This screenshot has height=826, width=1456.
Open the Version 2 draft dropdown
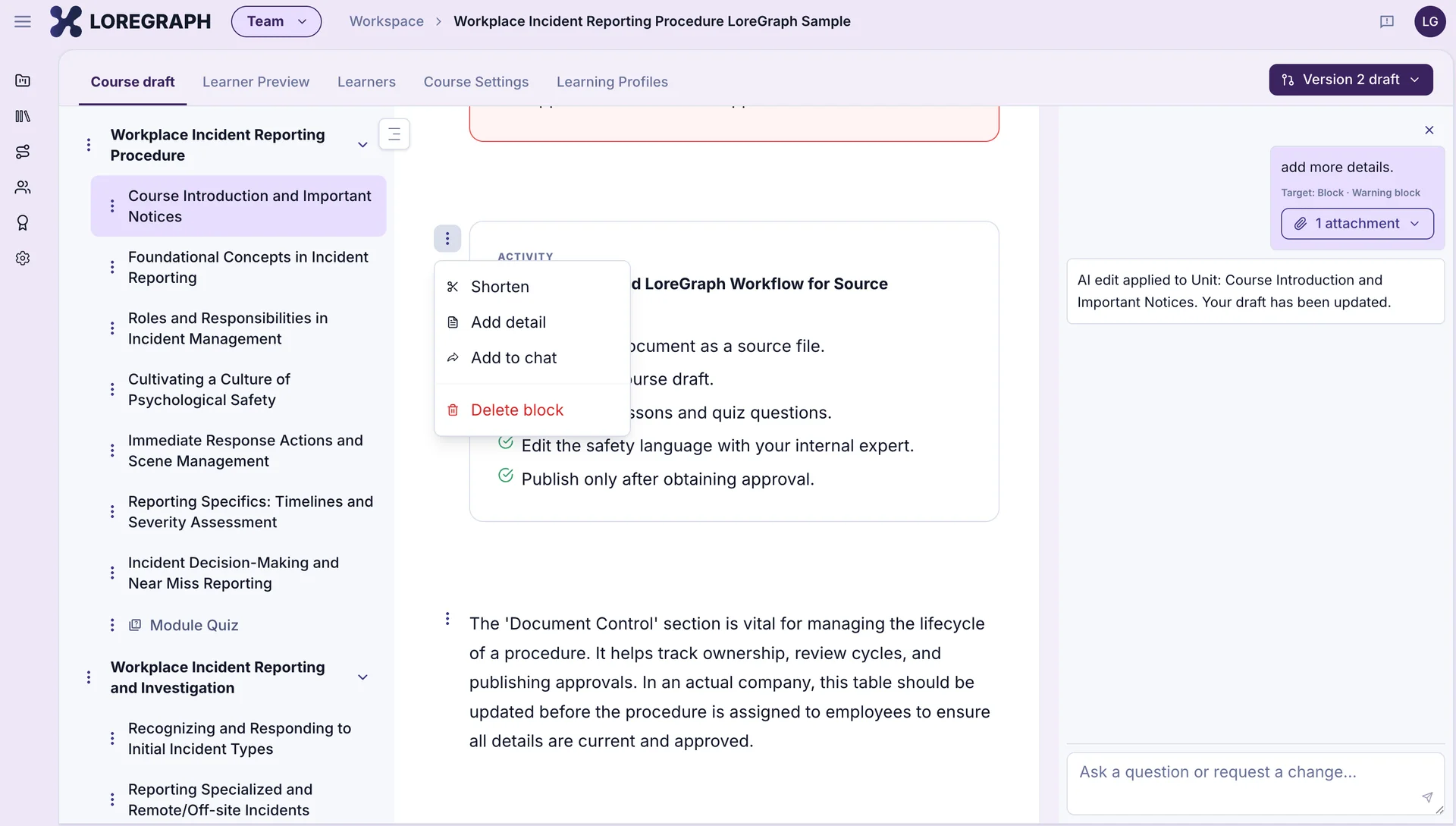[x=1351, y=80]
